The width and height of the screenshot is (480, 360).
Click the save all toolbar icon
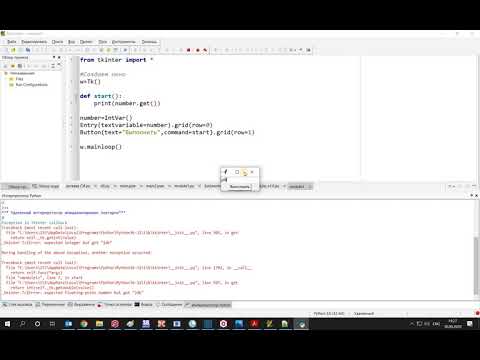(x=28, y=50)
